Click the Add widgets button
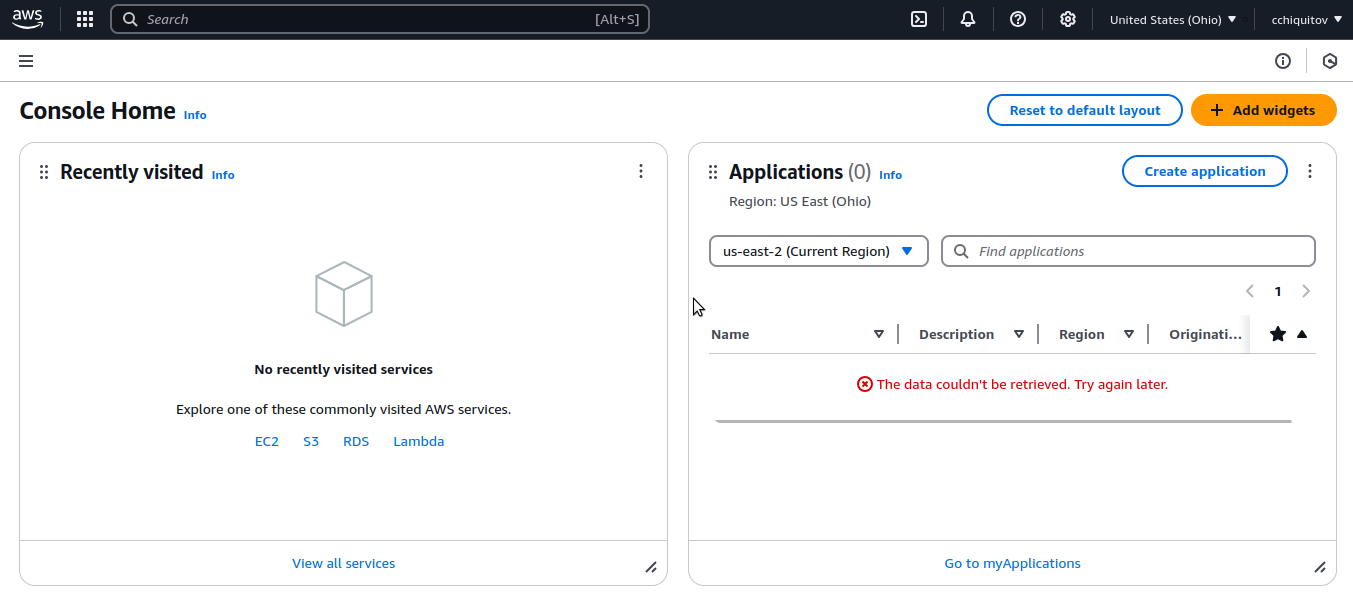The width and height of the screenshot is (1353, 595). click(1263, 110)
